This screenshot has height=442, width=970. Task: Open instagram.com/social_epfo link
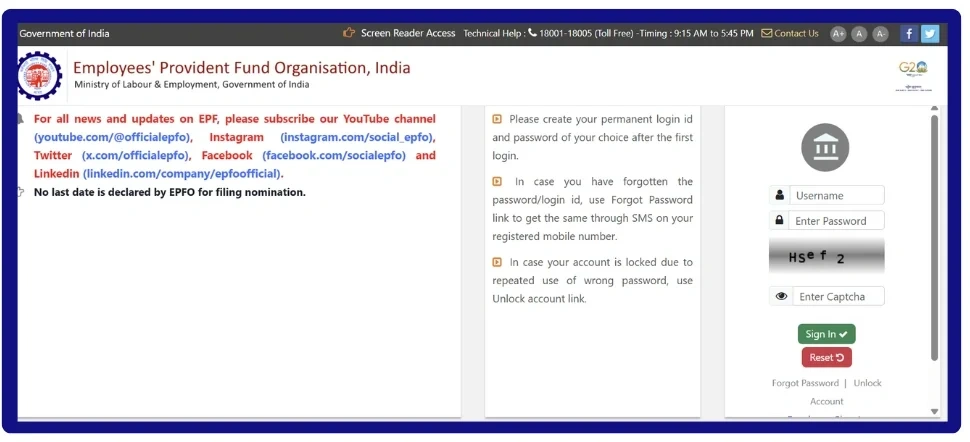357,137
